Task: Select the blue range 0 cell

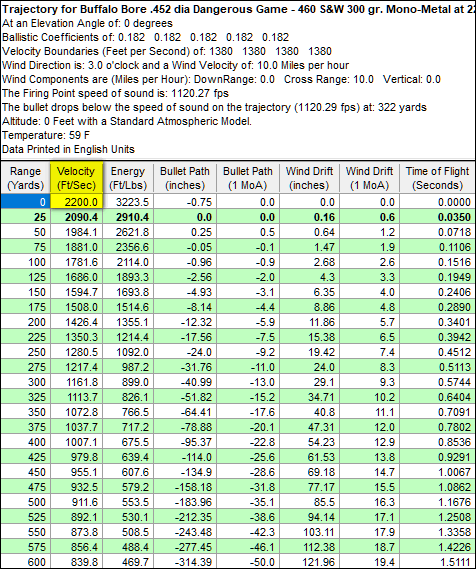Action: click(x=25, y=201)
